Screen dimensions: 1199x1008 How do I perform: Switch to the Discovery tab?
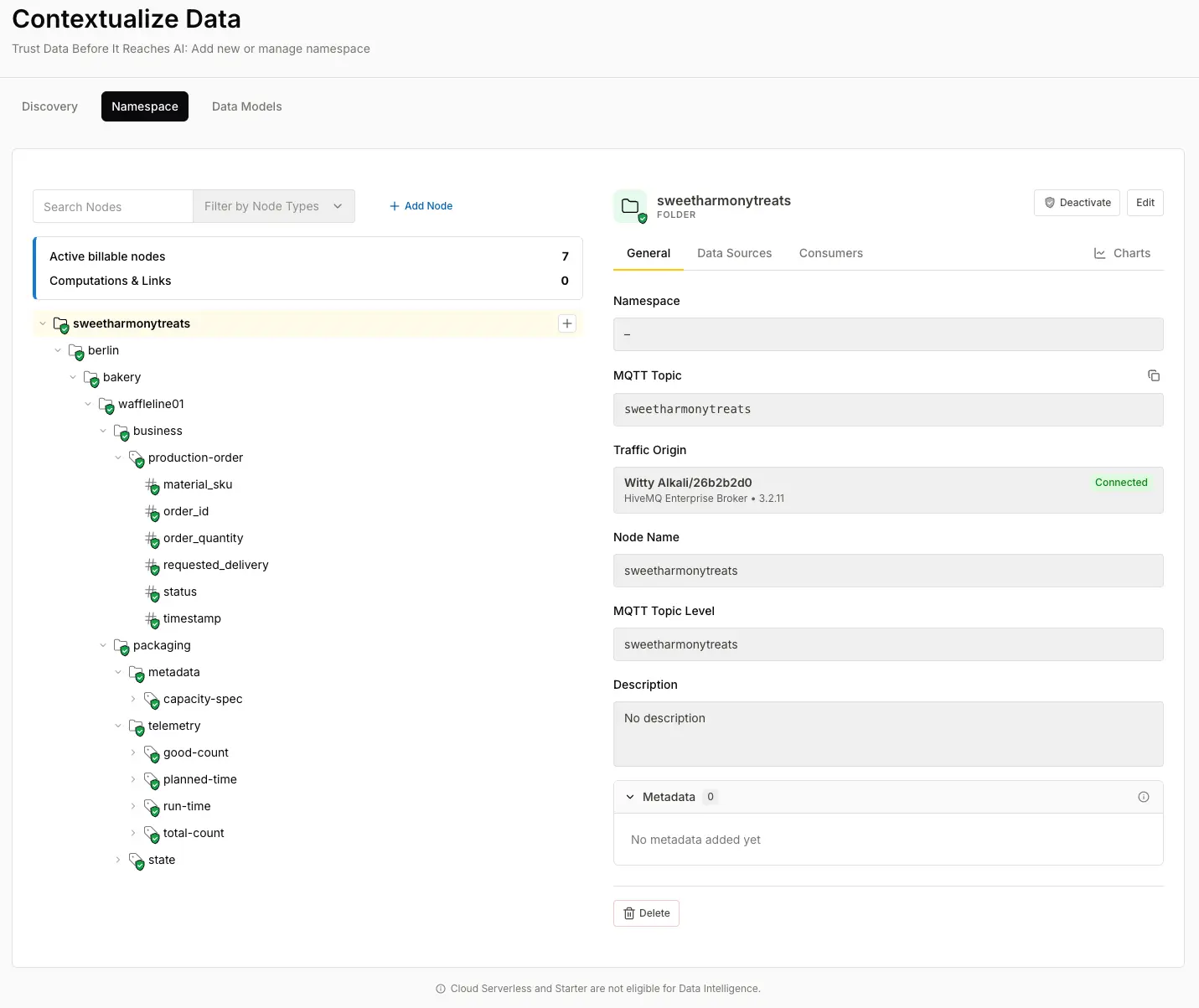pos(49,106)
